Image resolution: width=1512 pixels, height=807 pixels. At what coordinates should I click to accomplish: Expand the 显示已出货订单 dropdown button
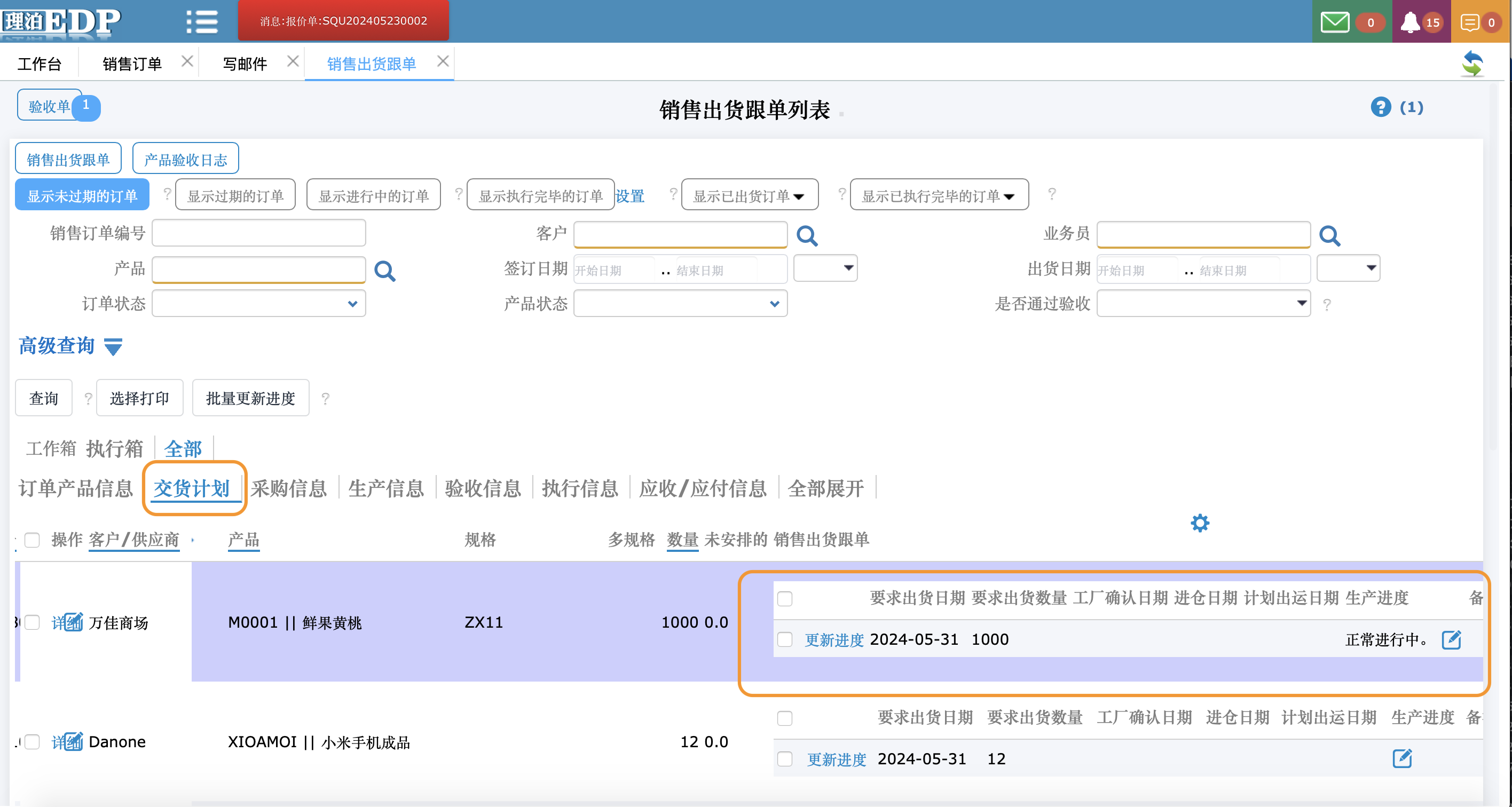pyautogui.click(x=749, y=196)
